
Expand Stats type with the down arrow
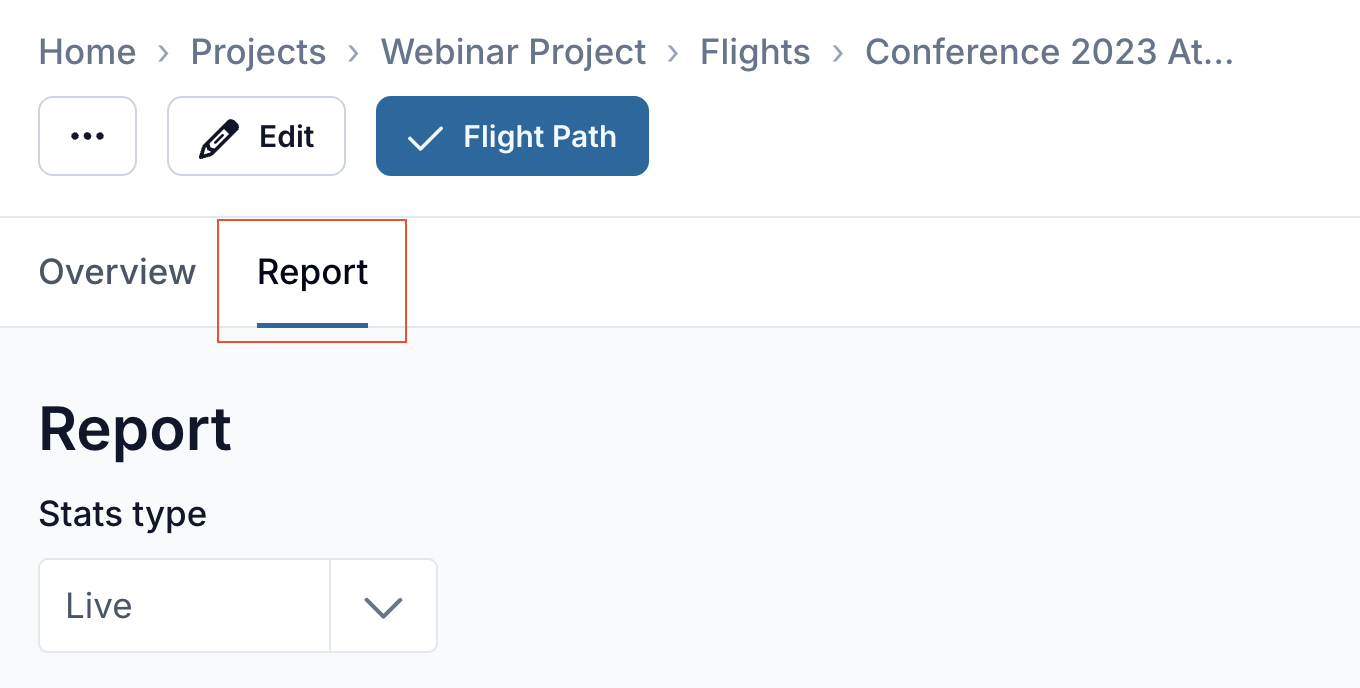pos(383,606)
